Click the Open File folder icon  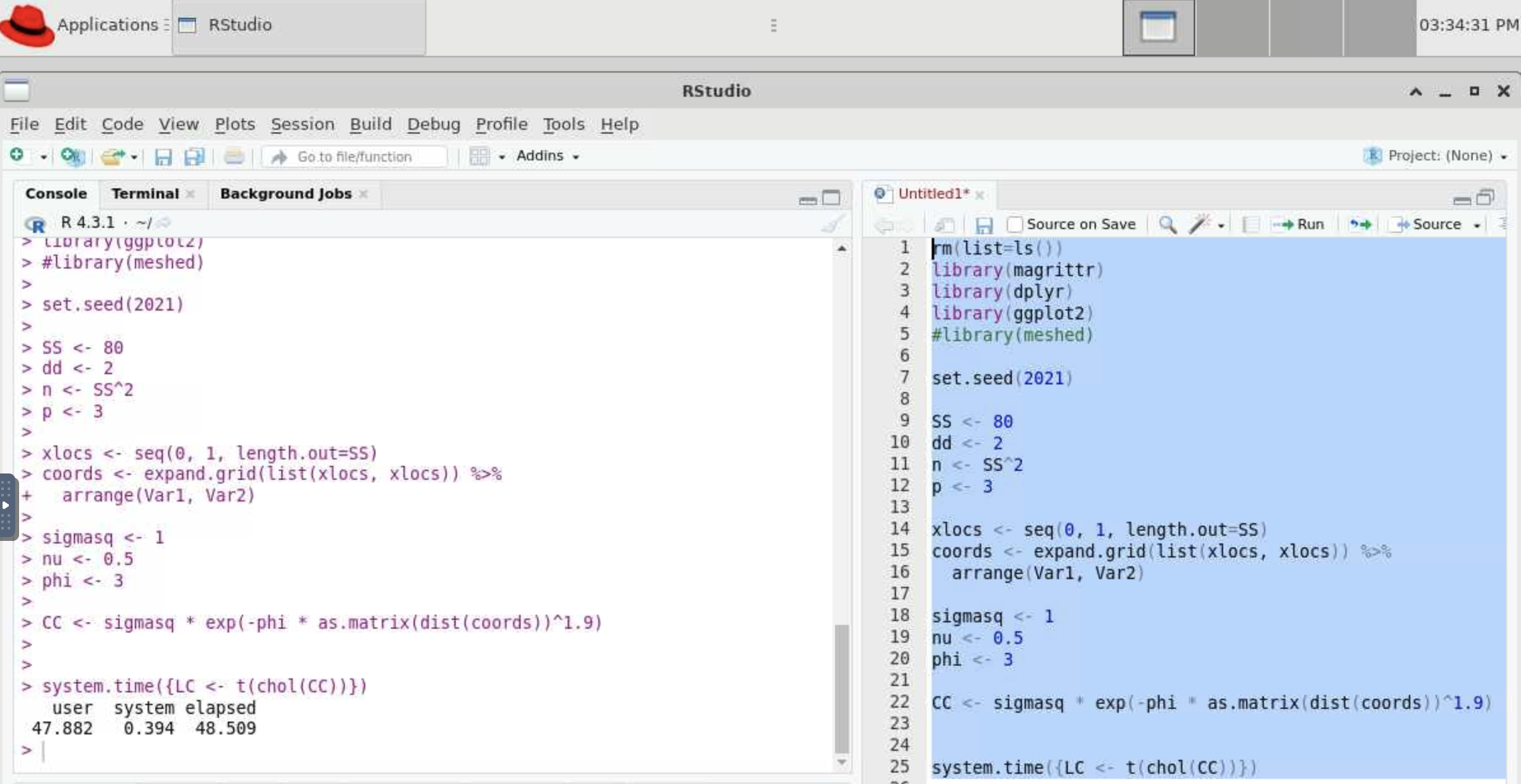click(x=113, y=156)
